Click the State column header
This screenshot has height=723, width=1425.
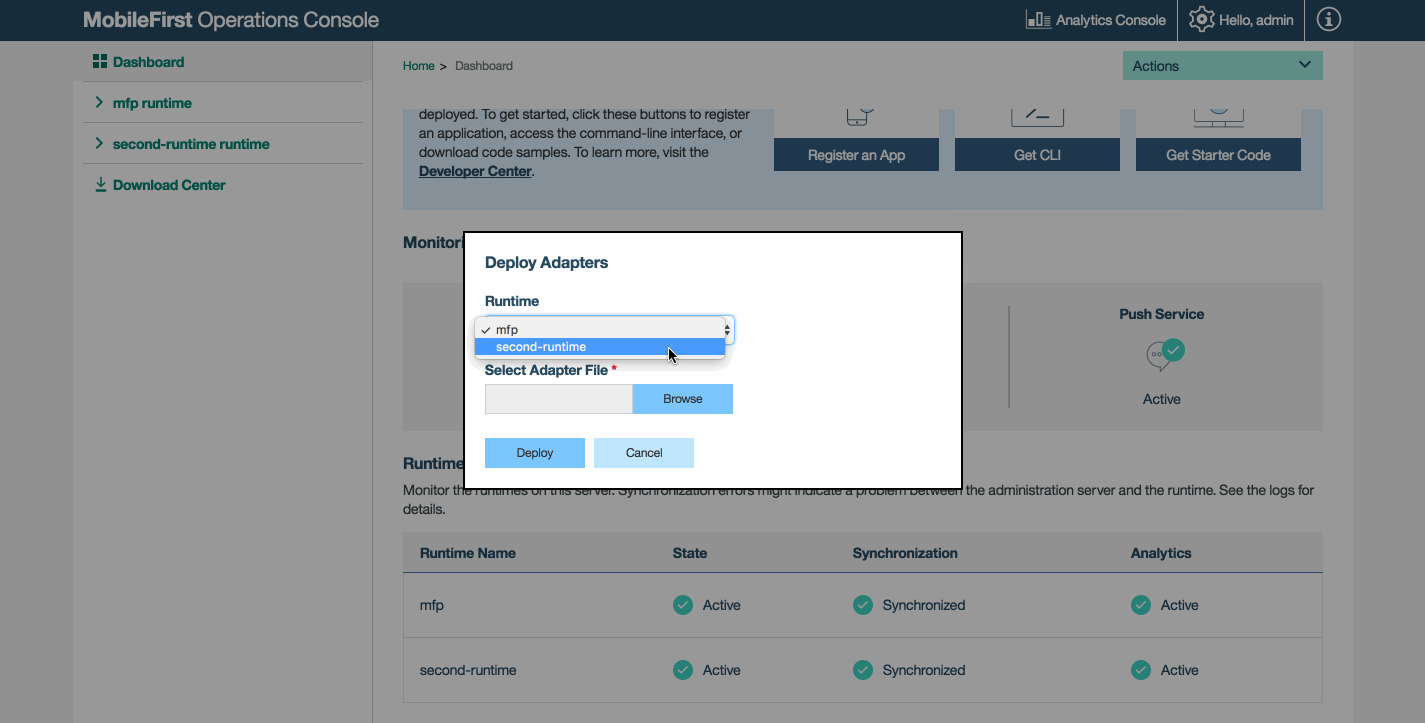click(x=690, y=553)
